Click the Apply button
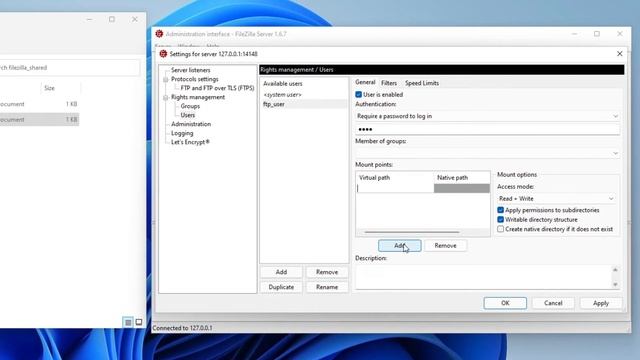Image resolution: width=640 pixels, height=360 pixels. tap(601, 303)
